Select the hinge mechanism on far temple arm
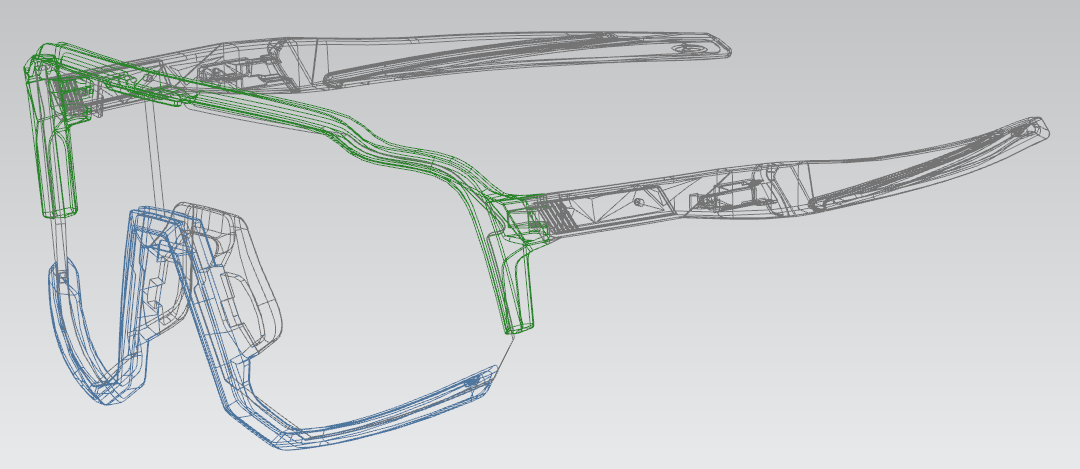The height and width of the screenshot is (469, 1080). (x=232, y=68)
